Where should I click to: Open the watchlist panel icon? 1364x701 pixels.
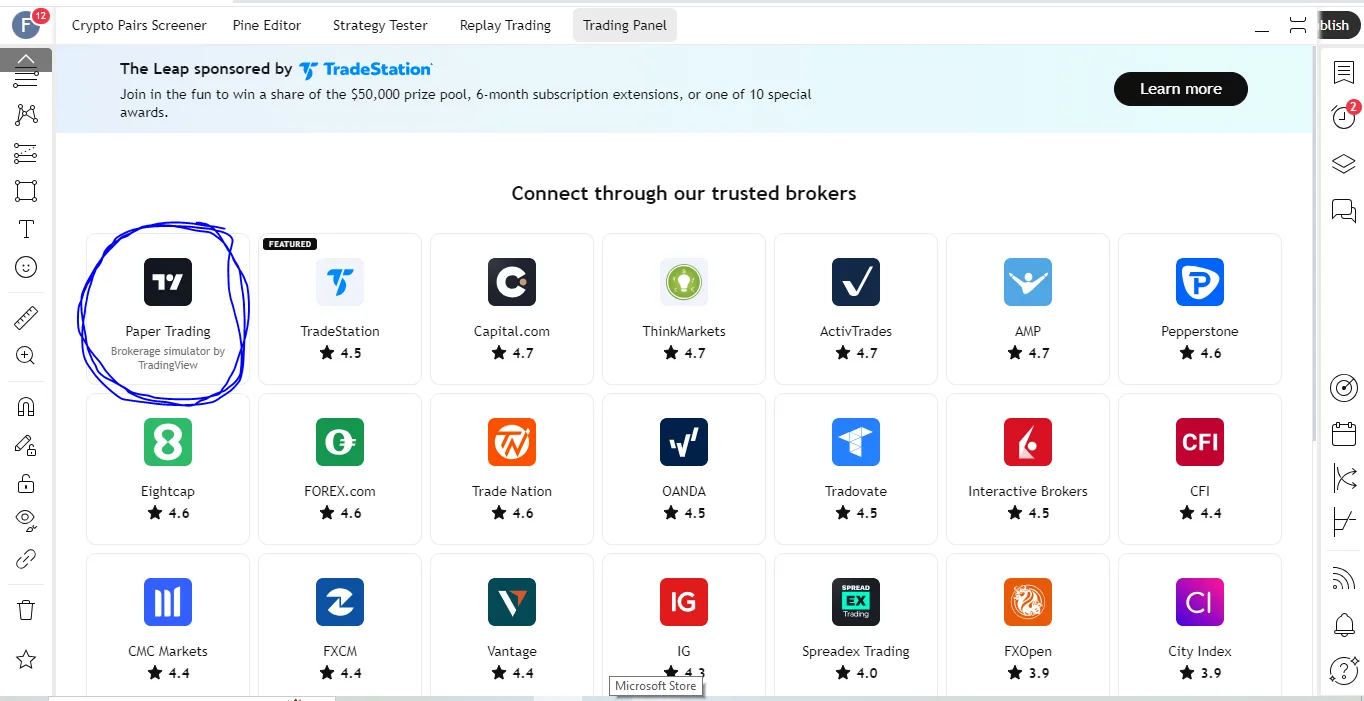tap(1343, 72)
